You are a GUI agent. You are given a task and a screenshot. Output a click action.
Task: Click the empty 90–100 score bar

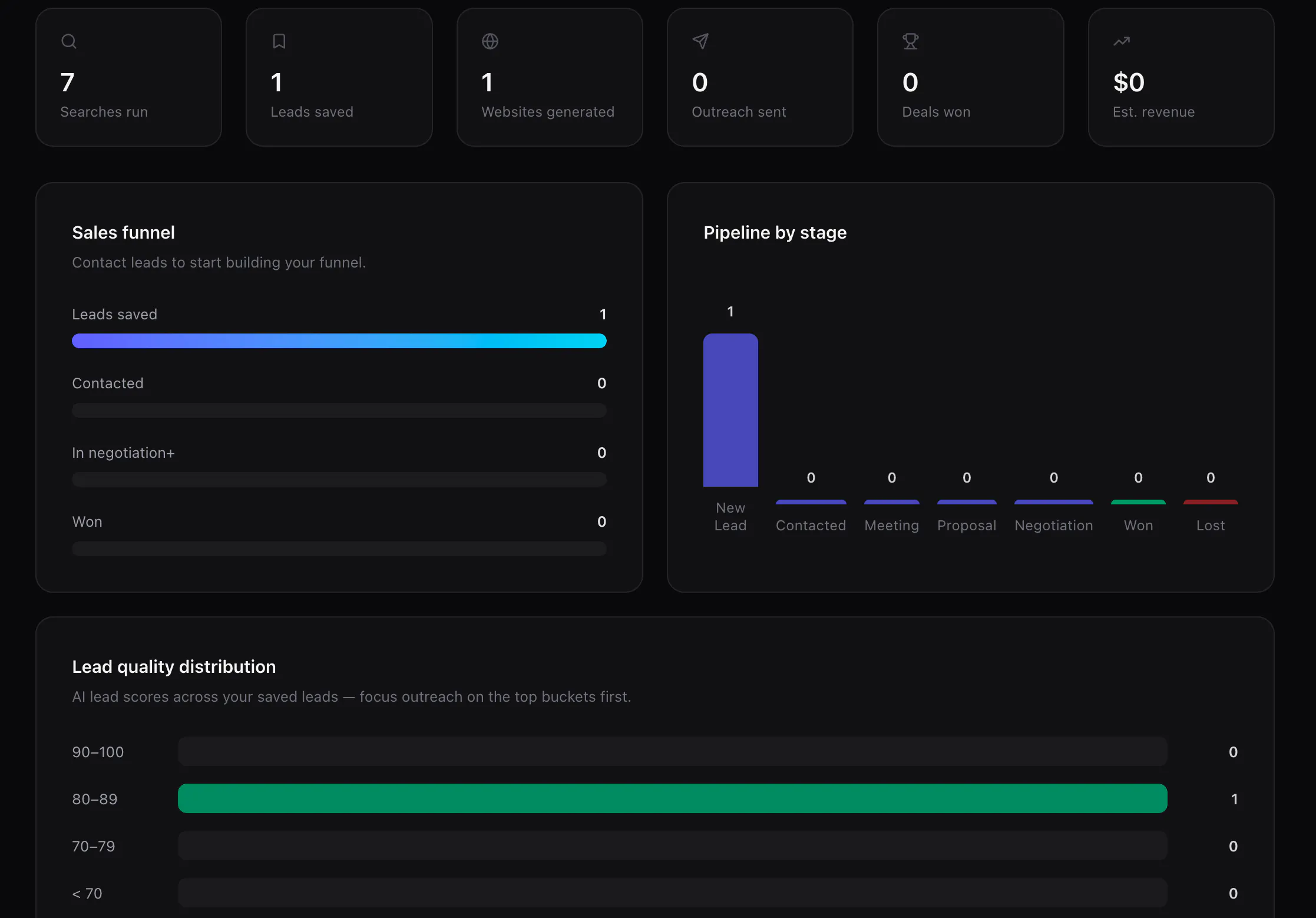[673, 751]
